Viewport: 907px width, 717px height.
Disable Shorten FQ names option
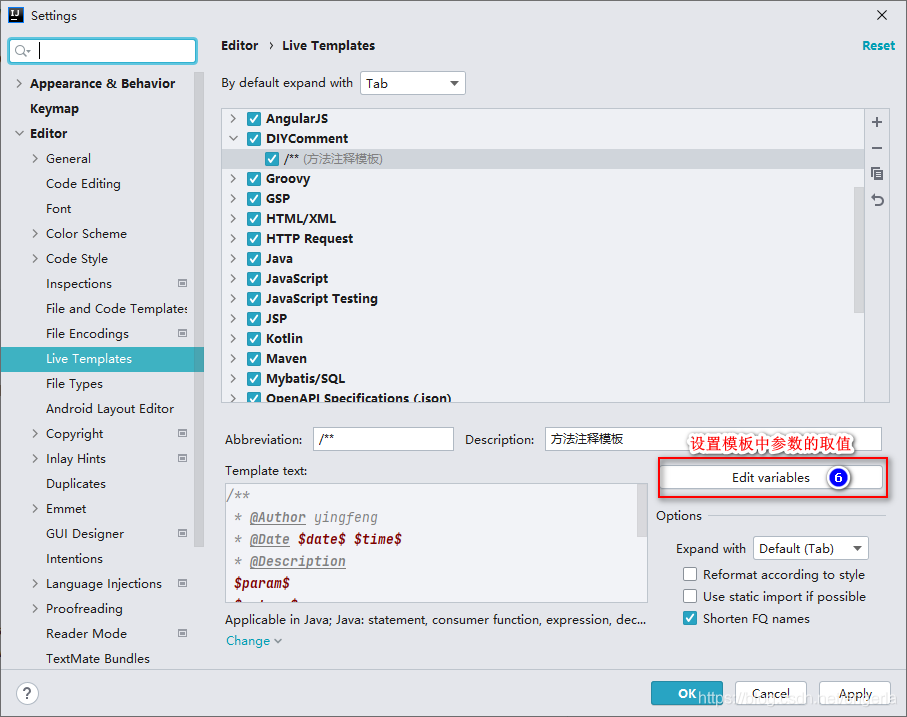pyautogui.click(x=690, y=618)
